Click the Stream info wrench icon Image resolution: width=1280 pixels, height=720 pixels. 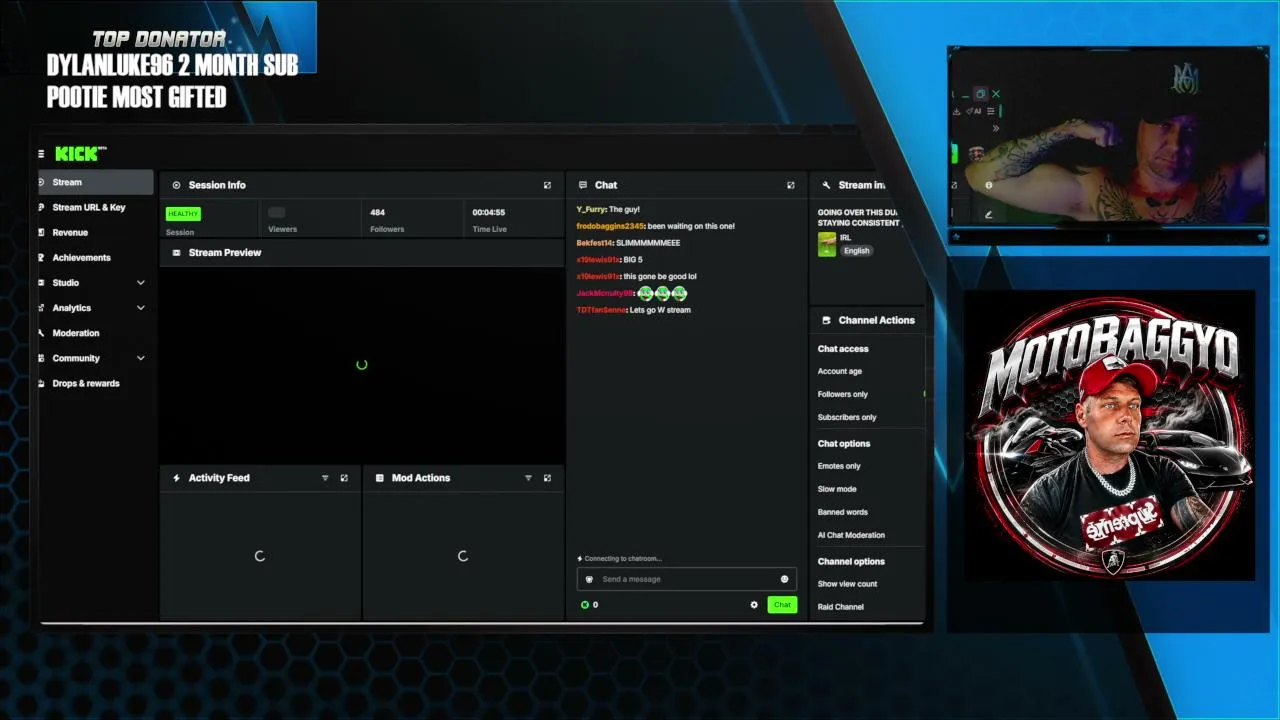826,185
